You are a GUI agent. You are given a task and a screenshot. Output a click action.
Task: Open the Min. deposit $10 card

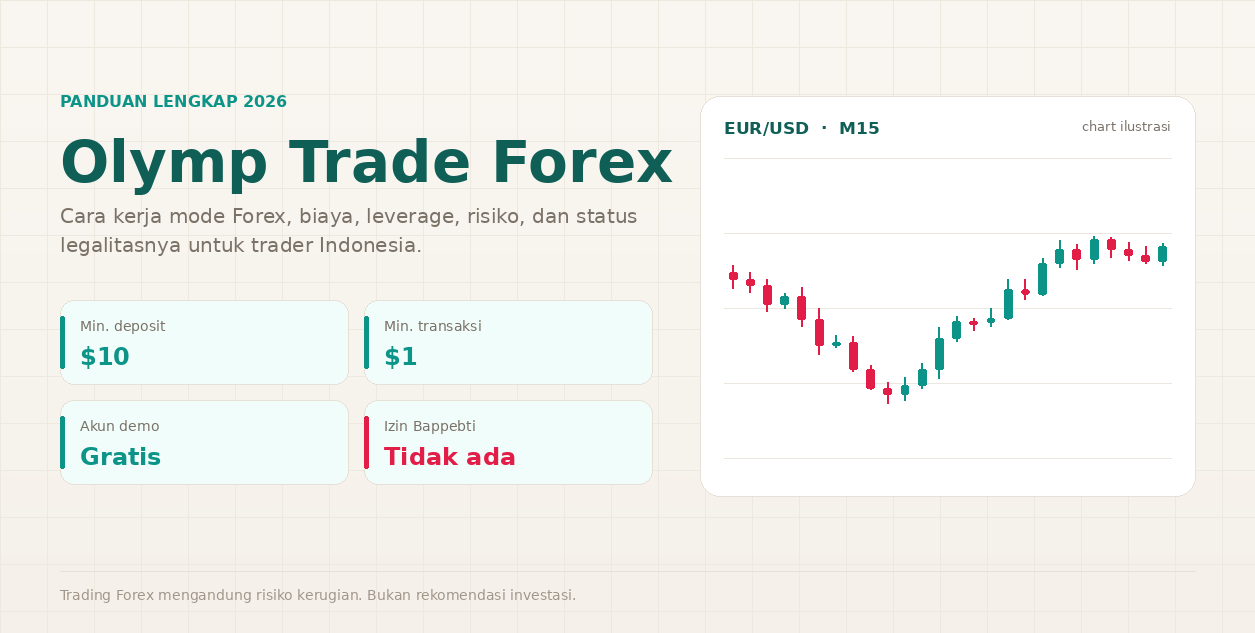click(x=204, y=342)
